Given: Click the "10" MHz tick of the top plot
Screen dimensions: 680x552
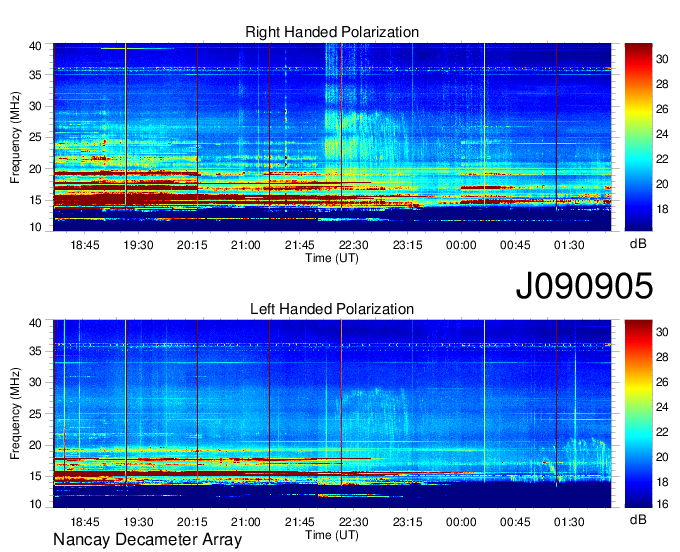Looking at the screenshot, I should (35, 227).
